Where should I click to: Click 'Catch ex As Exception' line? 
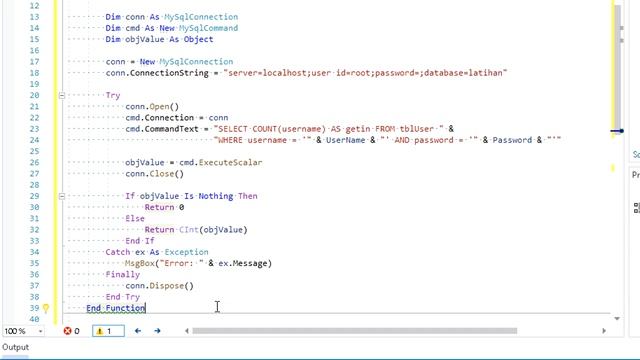click(157, 252)
